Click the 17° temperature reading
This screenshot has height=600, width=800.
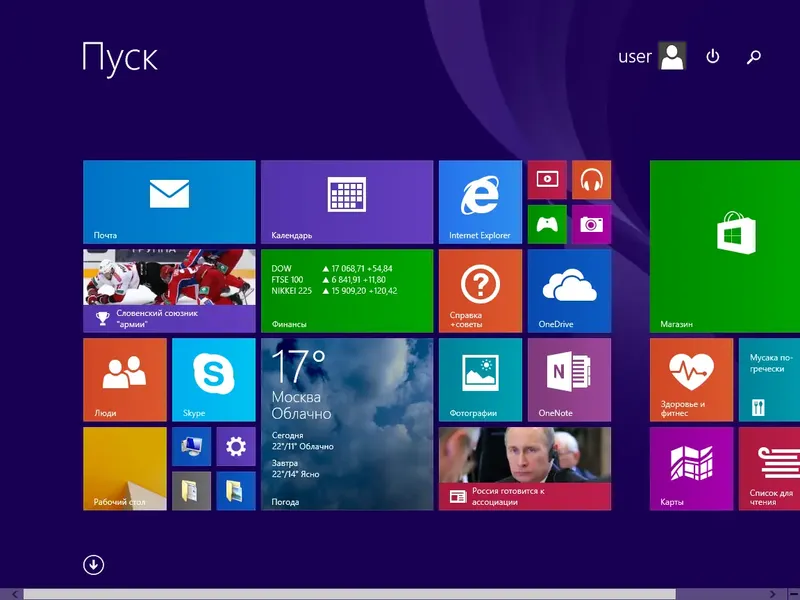pyautogui.click(x=298, y=366)
